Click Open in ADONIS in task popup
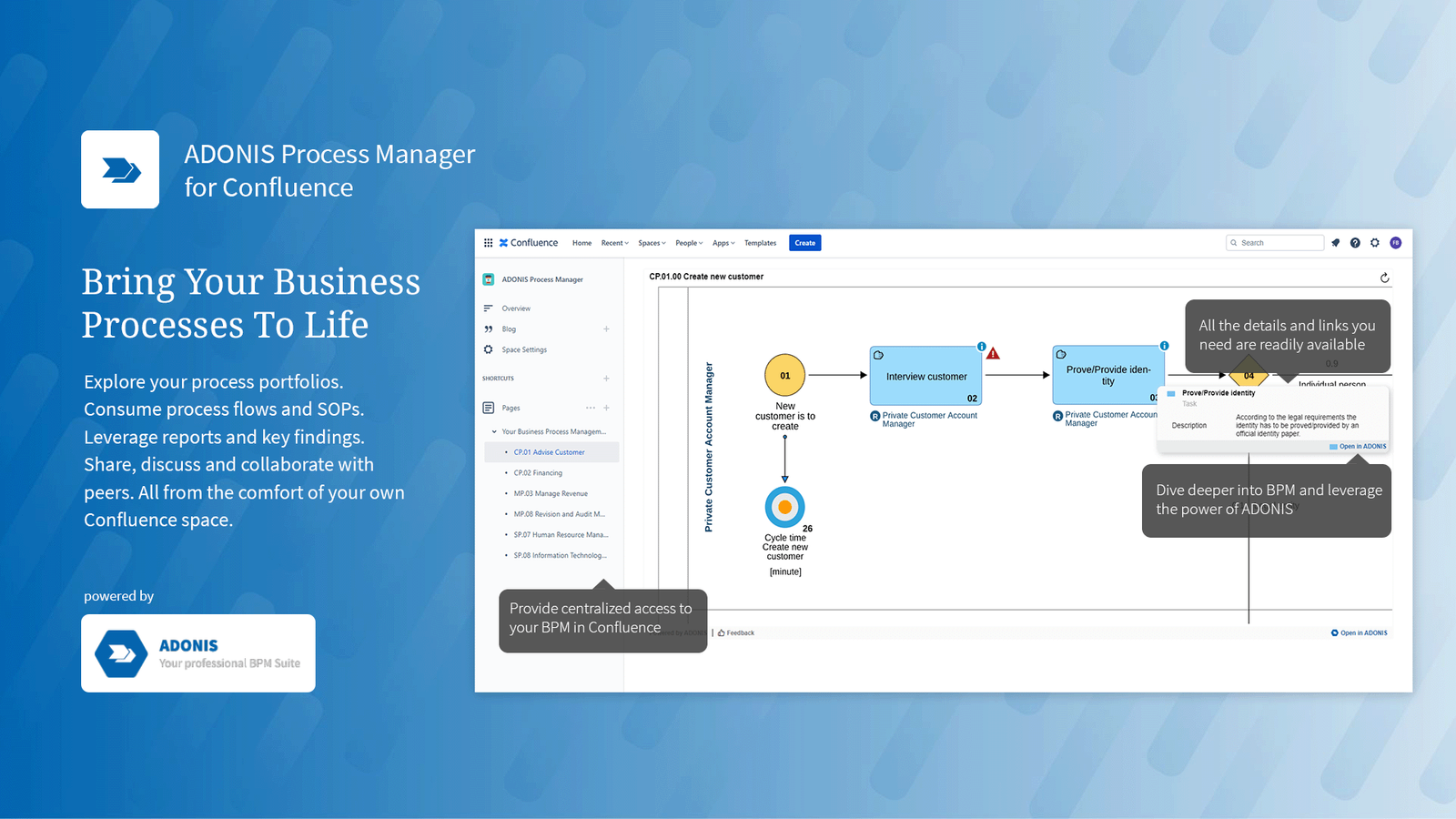The image size is (1456, 819). pyautogui.click(x=1358, y=447)
